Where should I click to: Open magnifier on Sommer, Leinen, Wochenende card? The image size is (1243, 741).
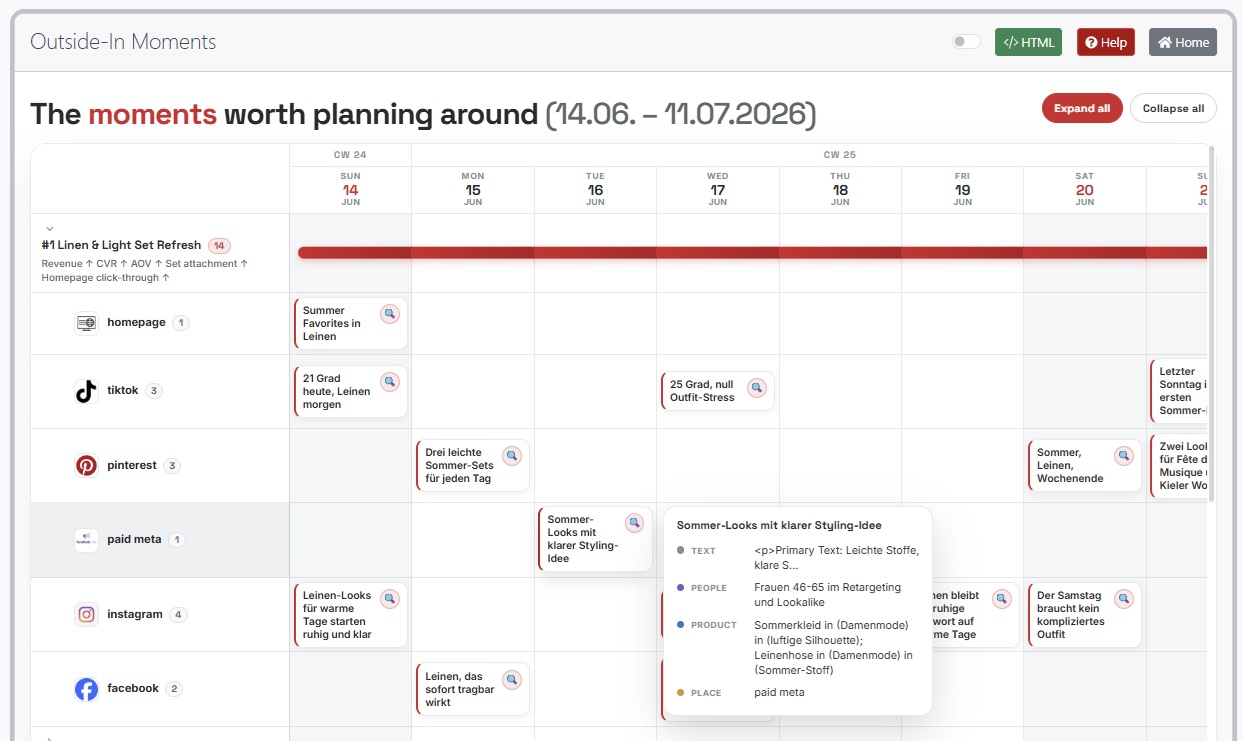click(x=1124, y=456)
